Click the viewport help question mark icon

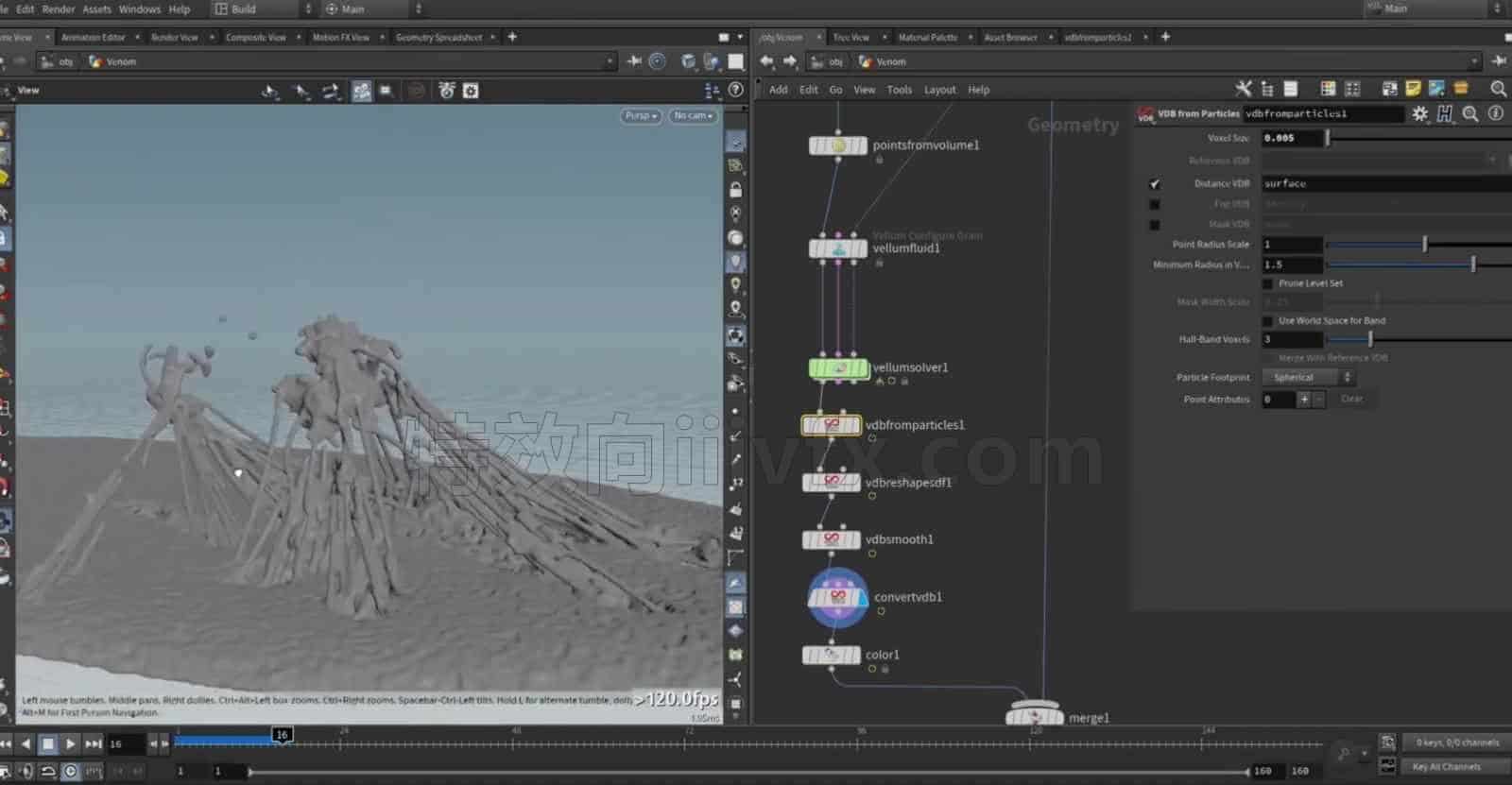pyautogui.click(x=735, y=90)
